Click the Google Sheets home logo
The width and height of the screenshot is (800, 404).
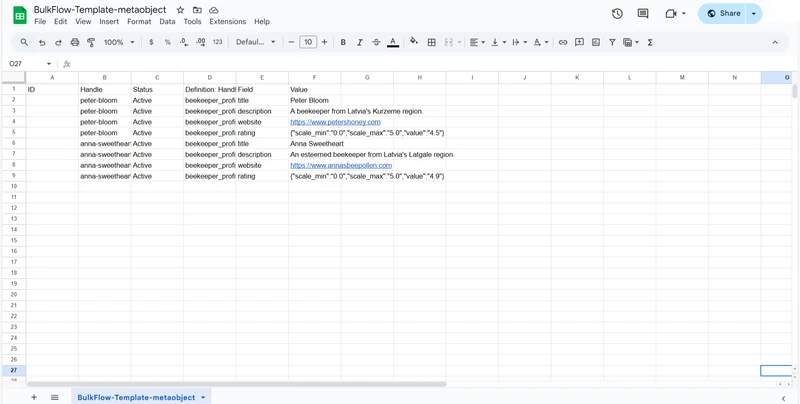(19, 15)
